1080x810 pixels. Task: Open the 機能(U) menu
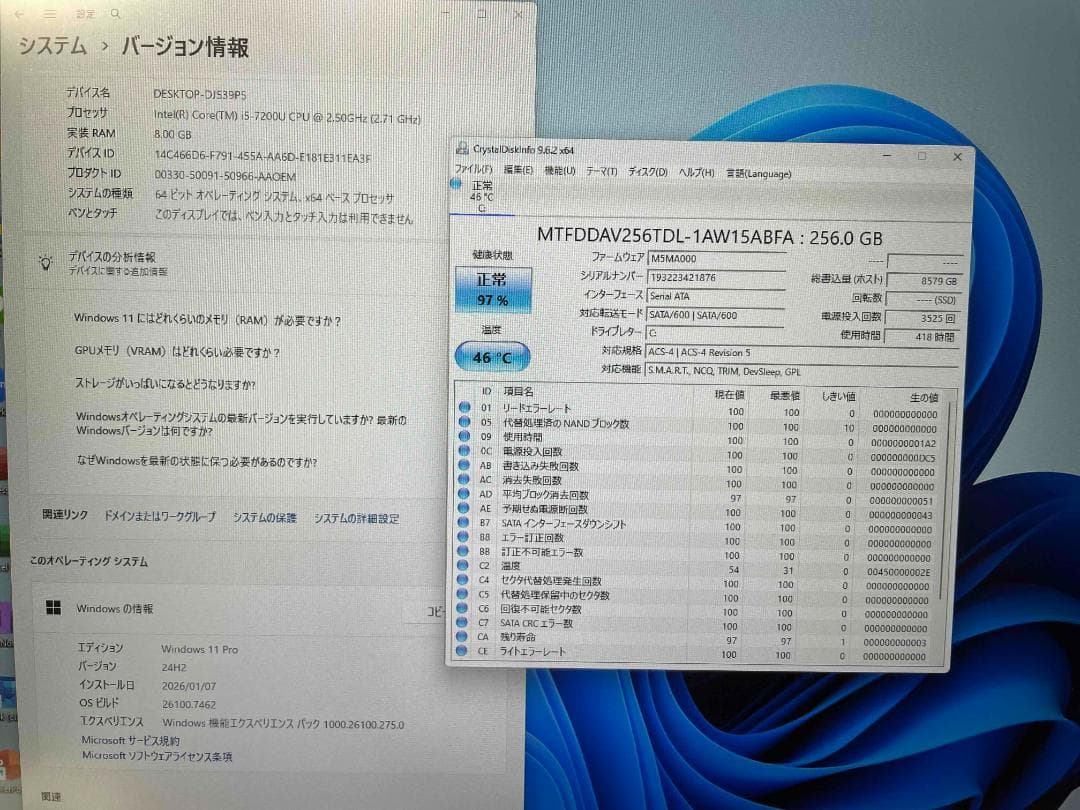pos(559,171)
